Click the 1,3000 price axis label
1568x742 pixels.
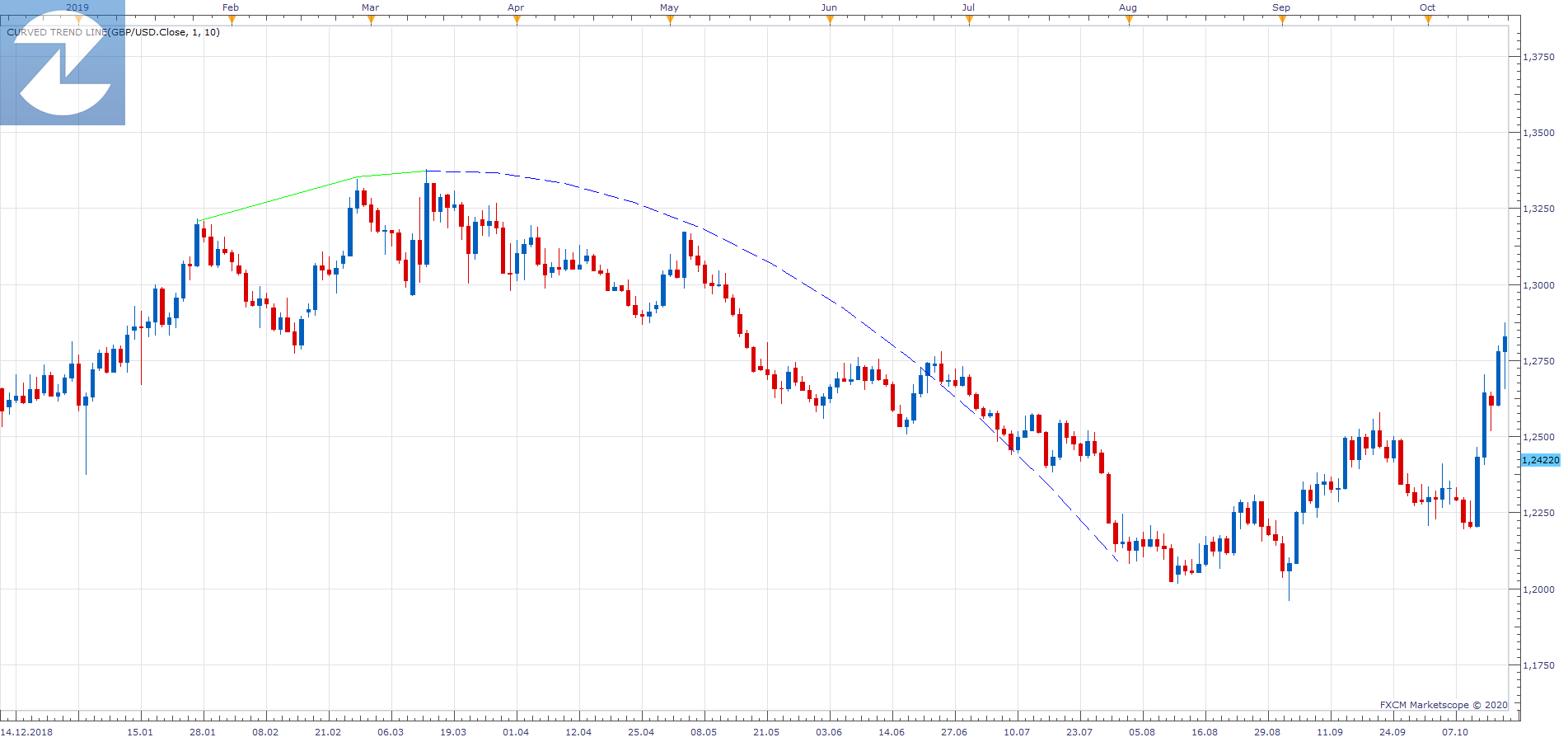(1538, 285)
